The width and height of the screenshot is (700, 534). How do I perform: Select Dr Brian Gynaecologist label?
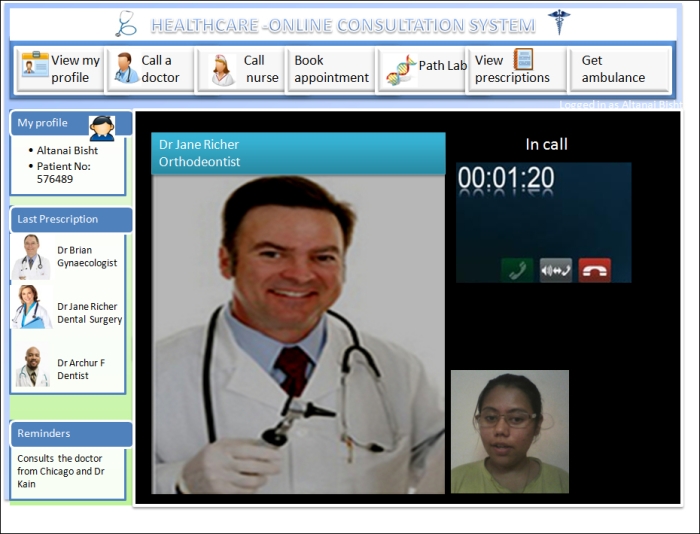click(x=87, y=256)
